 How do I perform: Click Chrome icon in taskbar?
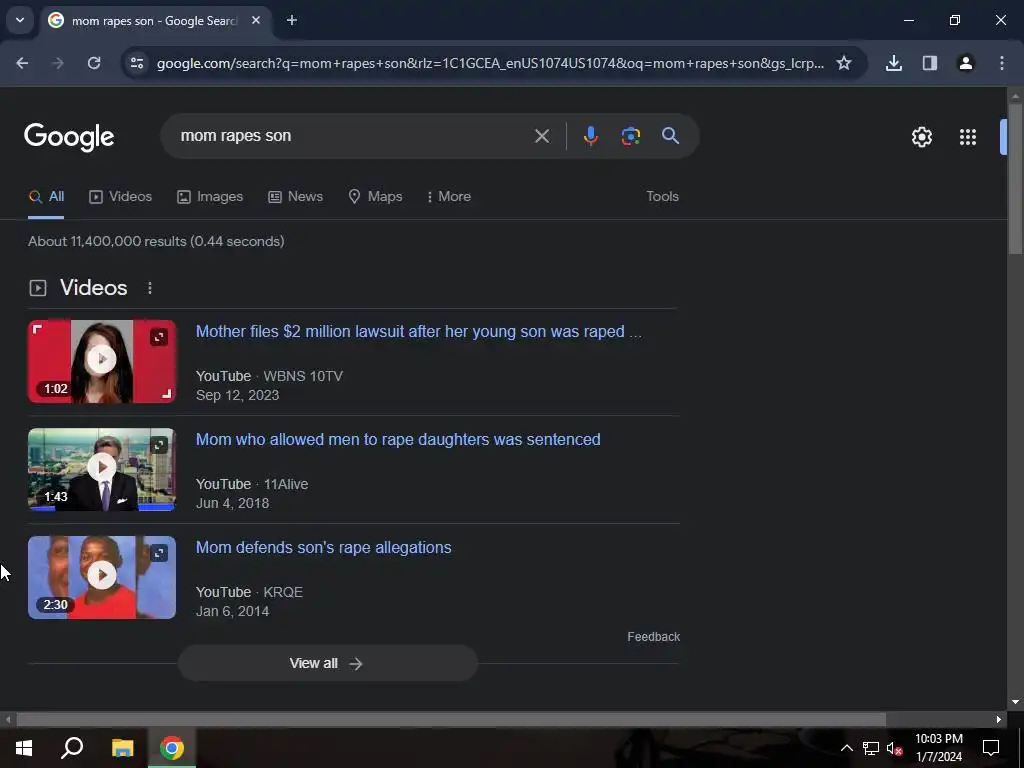(x=172, y=748)
